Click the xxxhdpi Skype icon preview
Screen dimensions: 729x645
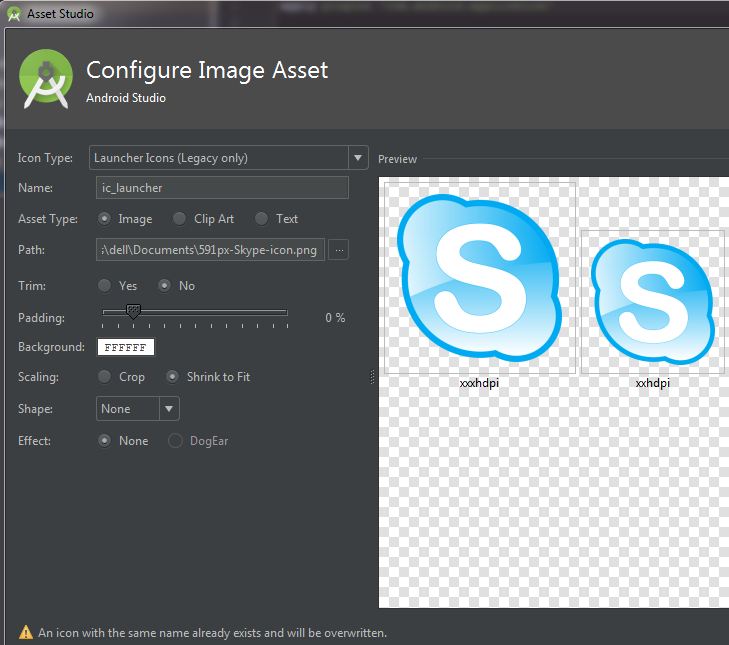tap(479, 277)
